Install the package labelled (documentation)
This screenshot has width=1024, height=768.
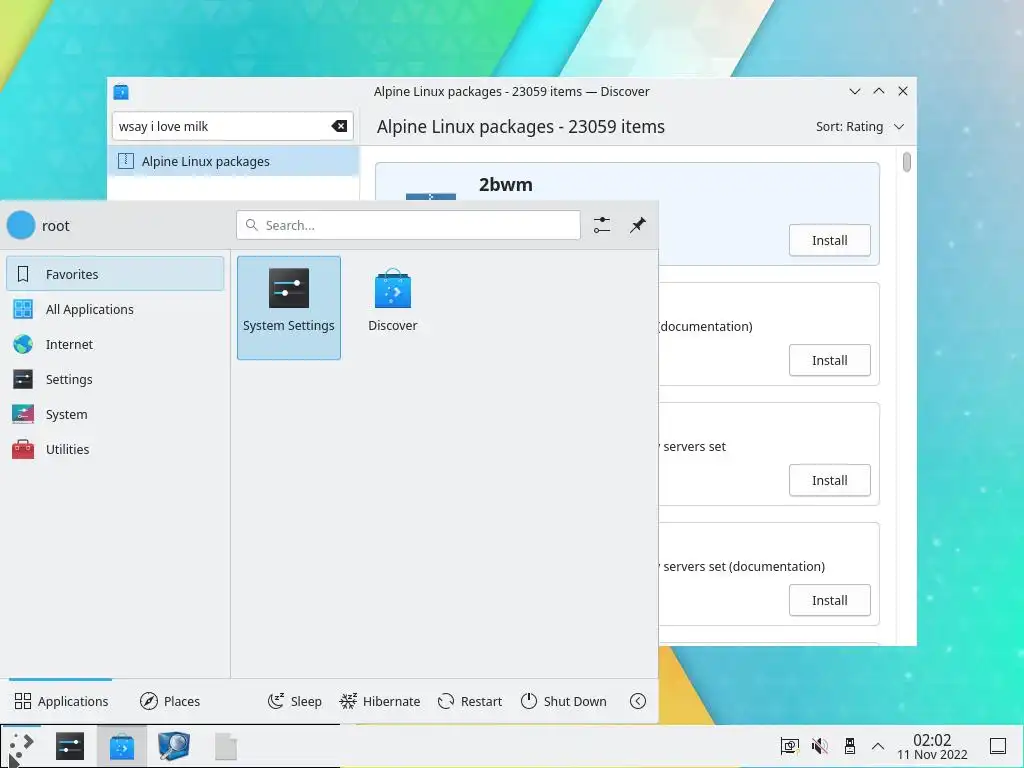point(829,360)
